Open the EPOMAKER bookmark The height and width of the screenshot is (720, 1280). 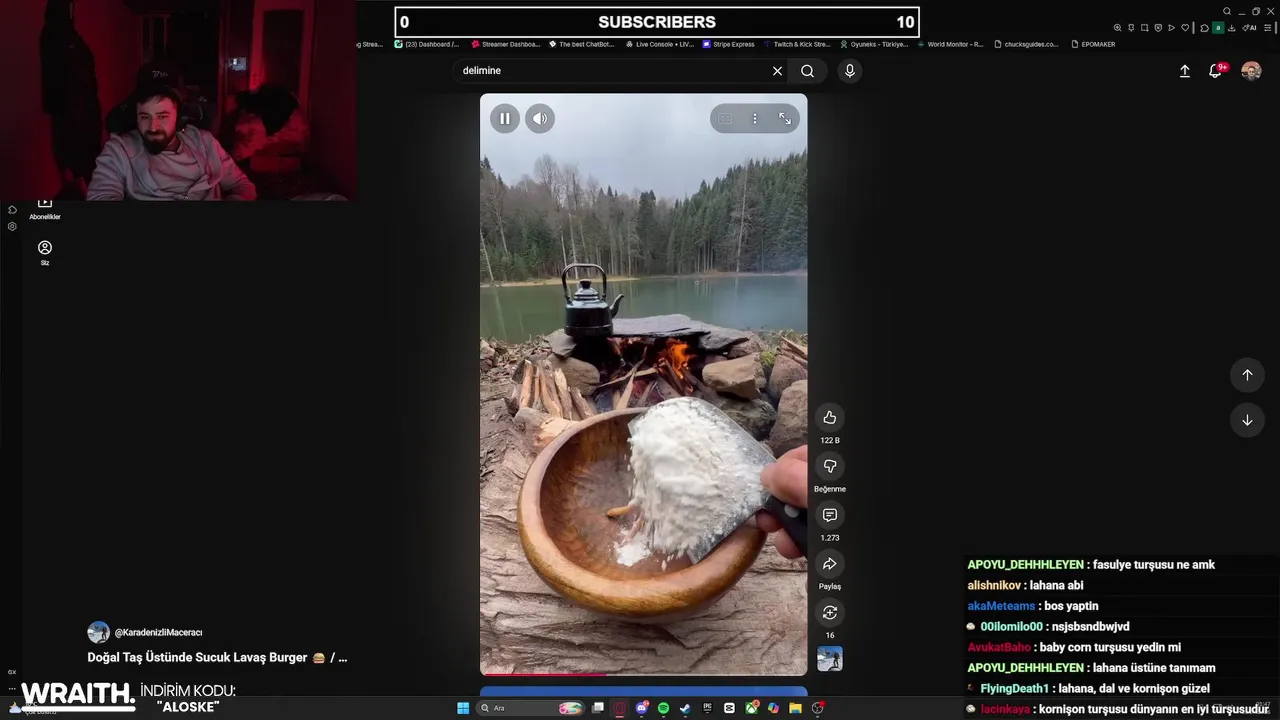(x=1092, y=44)
